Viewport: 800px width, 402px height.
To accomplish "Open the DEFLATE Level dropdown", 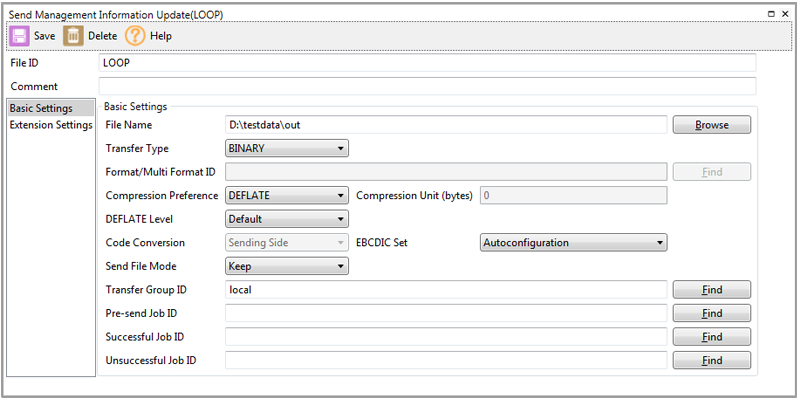I will pos(287,219).
